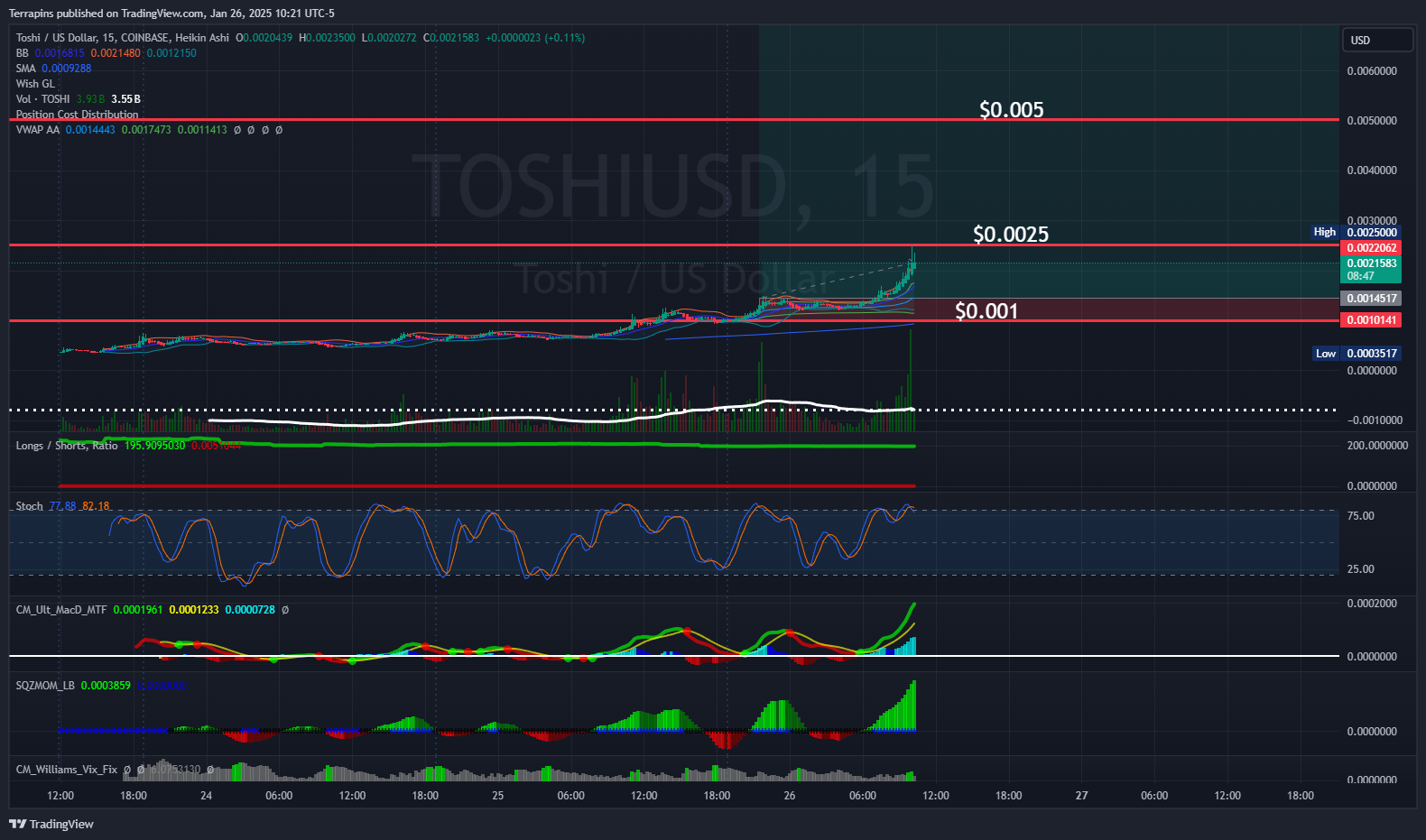Click the date label 27 on time axis

coord(1081,796)
